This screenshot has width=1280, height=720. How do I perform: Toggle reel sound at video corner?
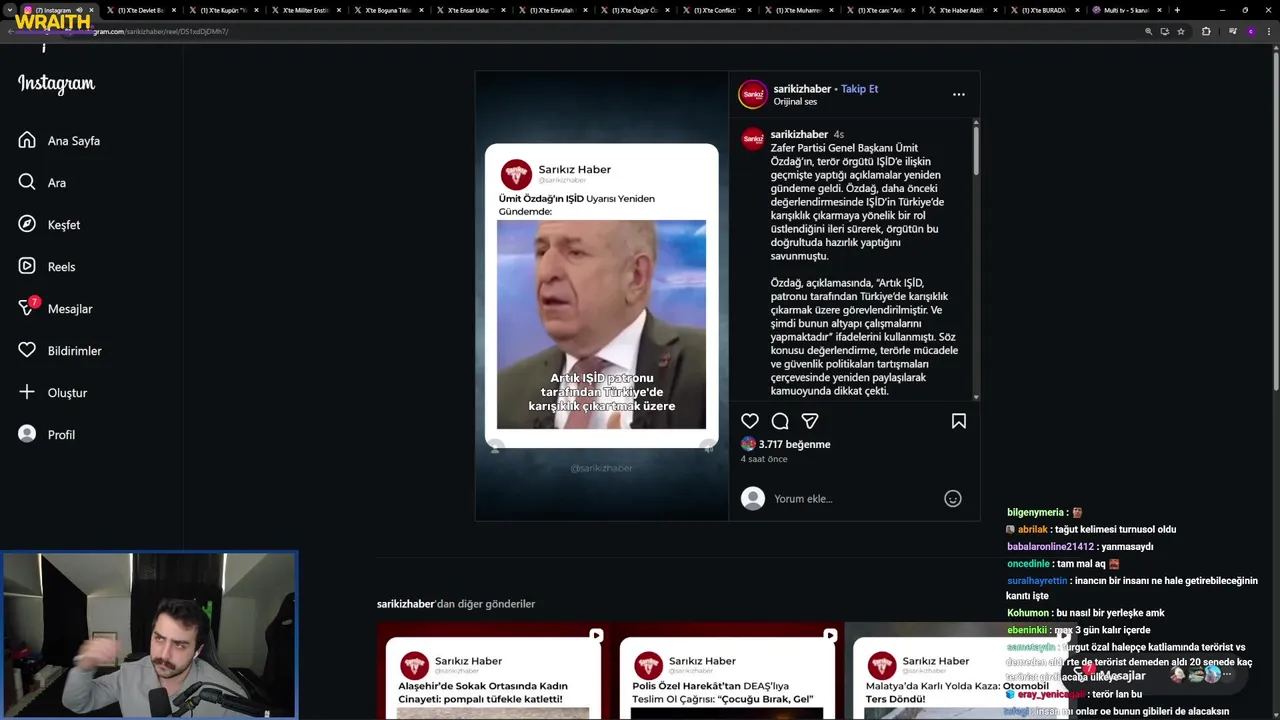(708, 447)
